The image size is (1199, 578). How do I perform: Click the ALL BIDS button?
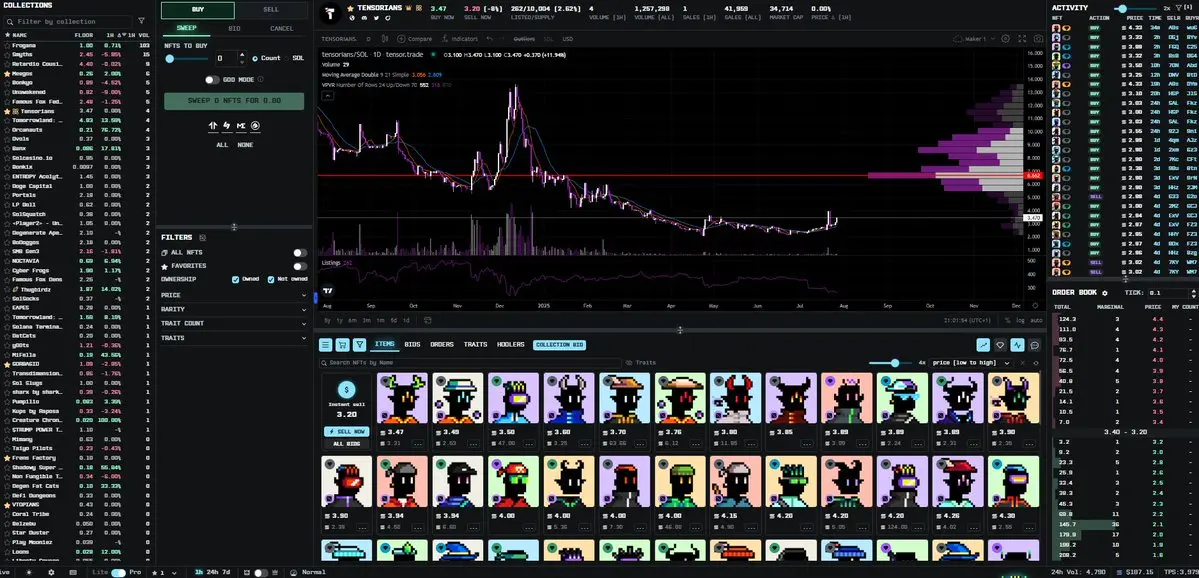click(x=346, y=443)
